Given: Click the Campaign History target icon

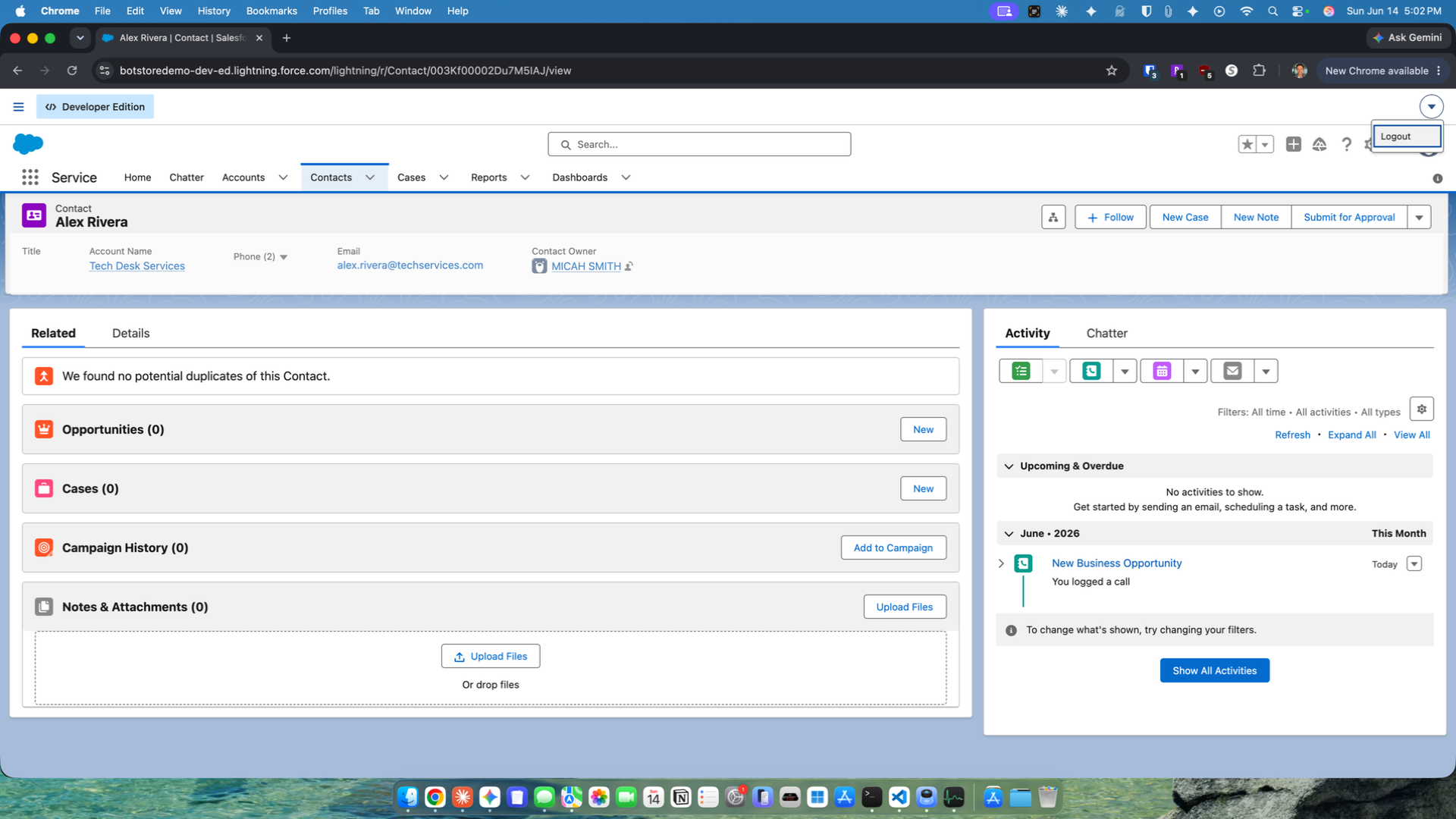Looking at the screenshot, I should tap(44, 548).
